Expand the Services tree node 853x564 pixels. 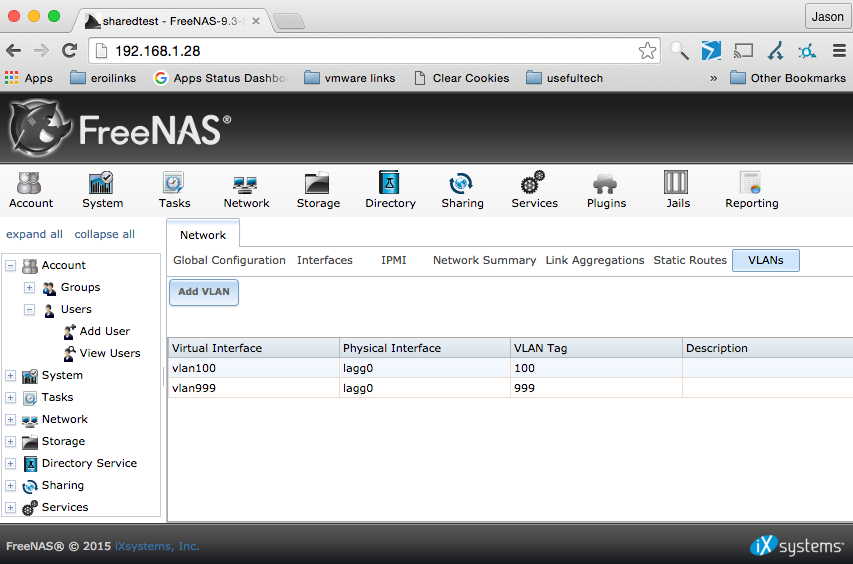(x=10, y=507)
